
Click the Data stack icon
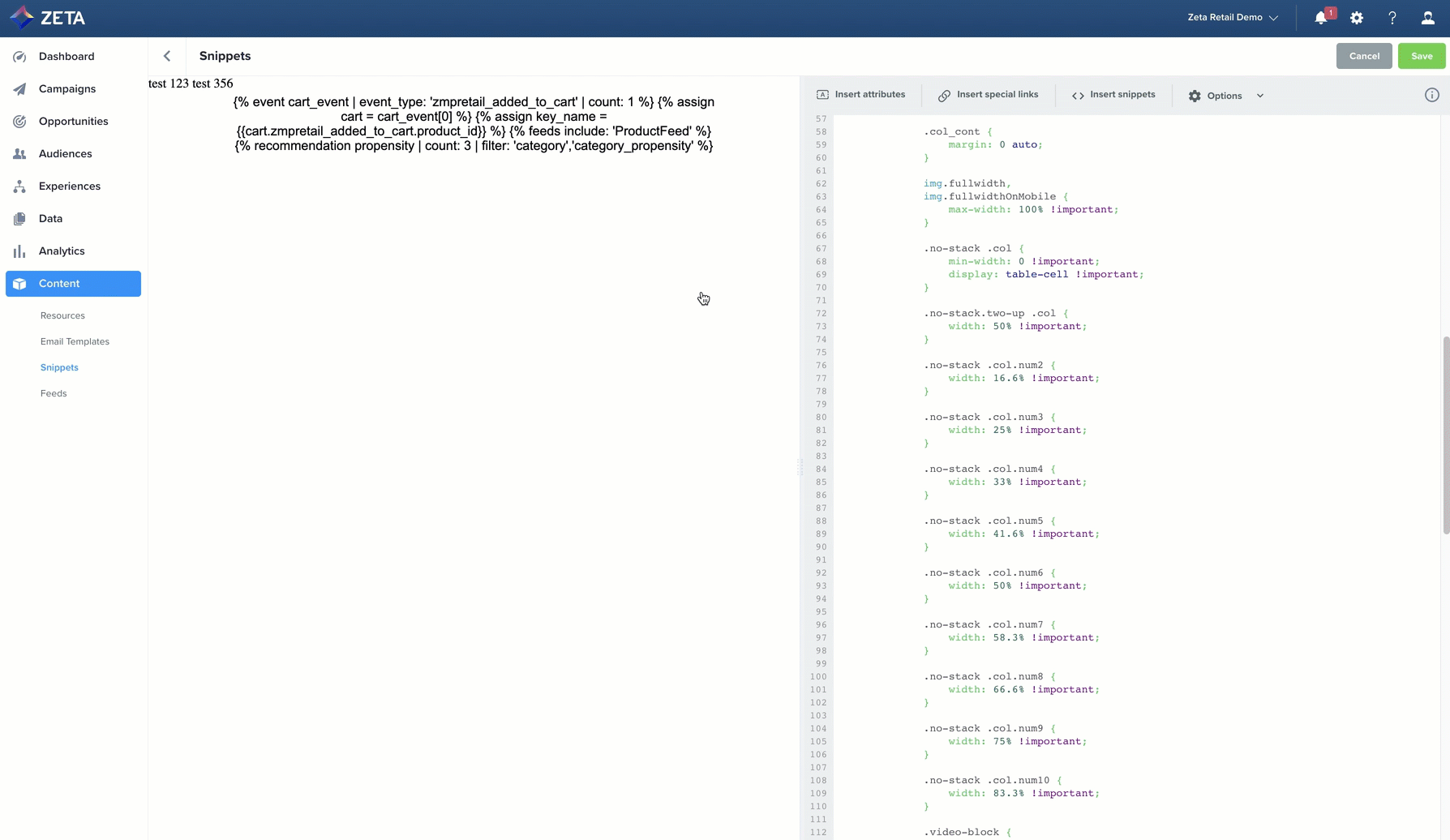tap(19, 219)
